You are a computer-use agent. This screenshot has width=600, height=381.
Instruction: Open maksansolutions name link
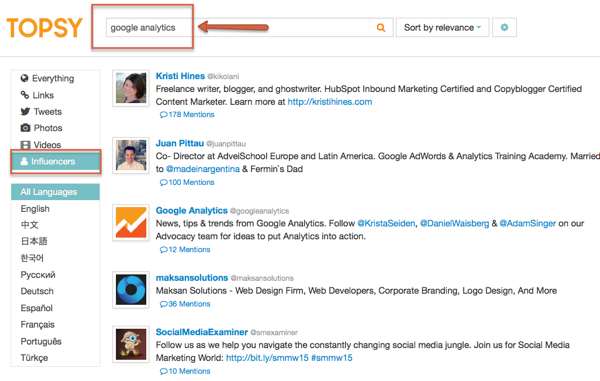[x=192, y=278]
